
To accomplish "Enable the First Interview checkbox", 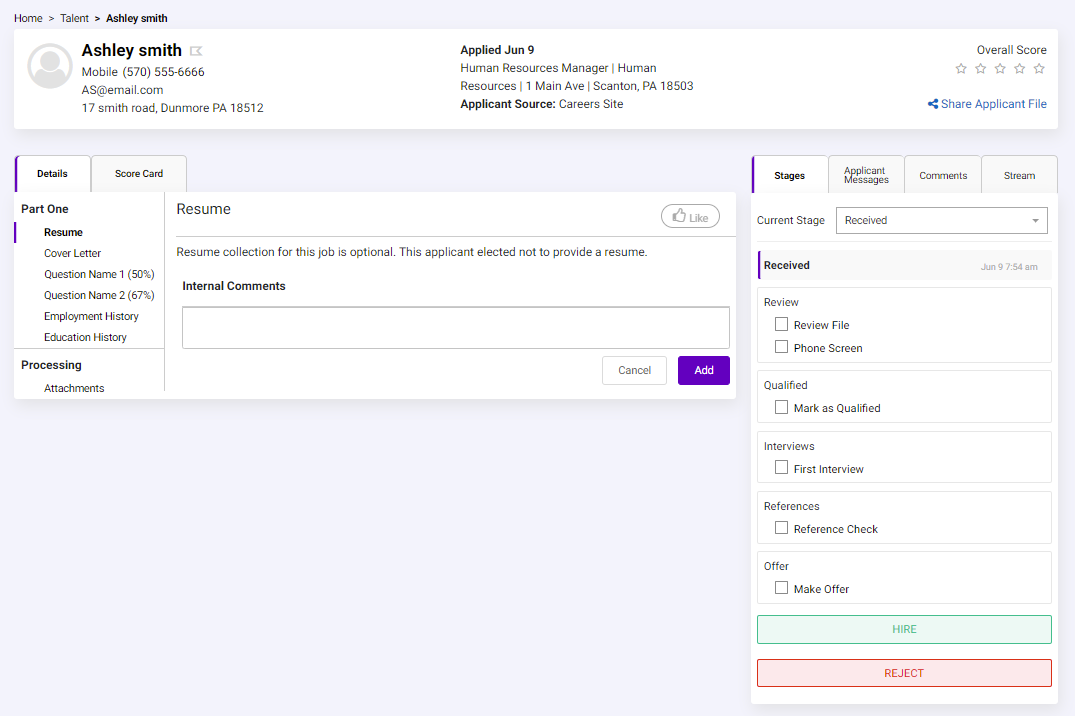I will click(781, 468).
